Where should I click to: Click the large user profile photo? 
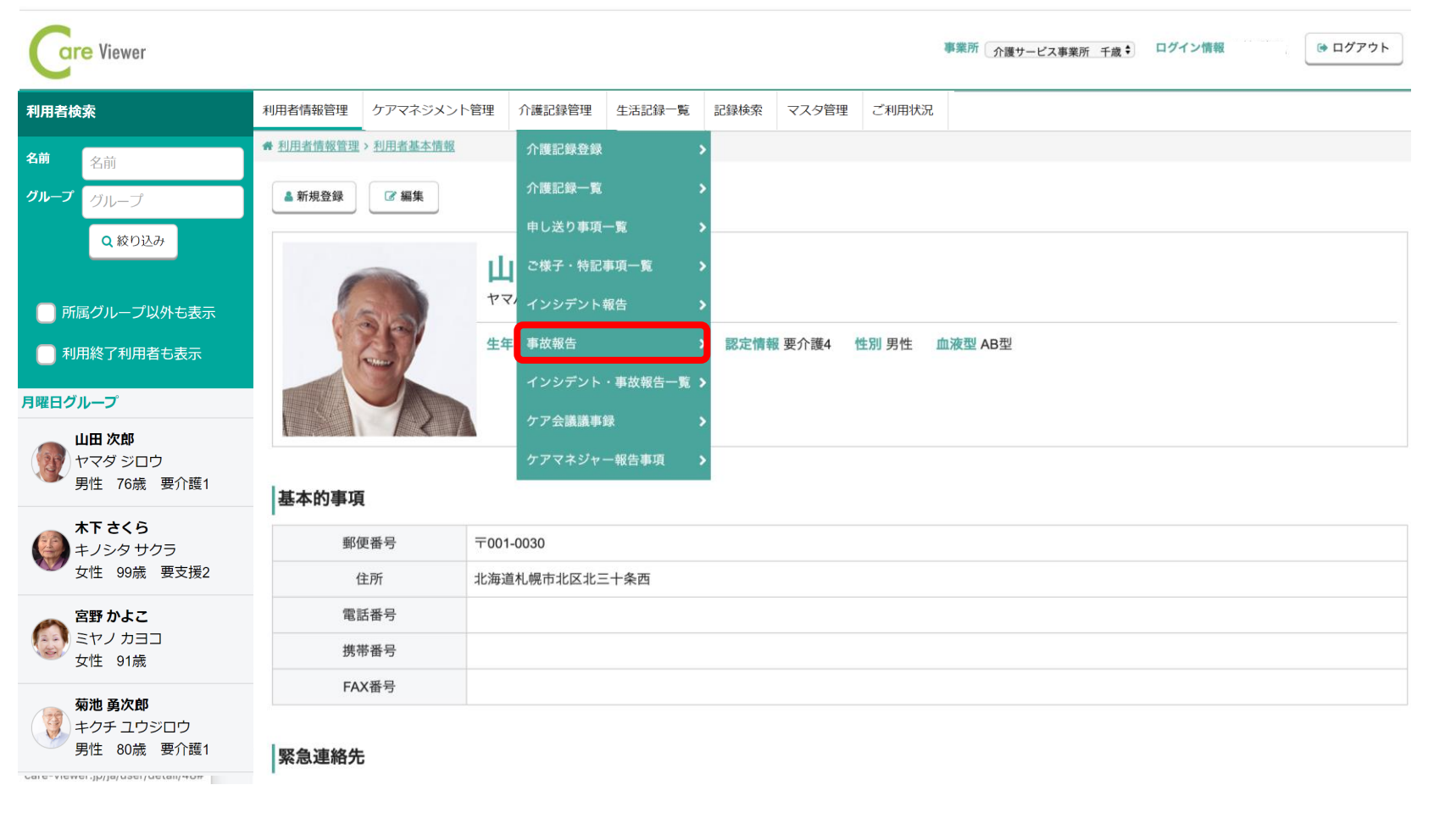pos(379,339)
